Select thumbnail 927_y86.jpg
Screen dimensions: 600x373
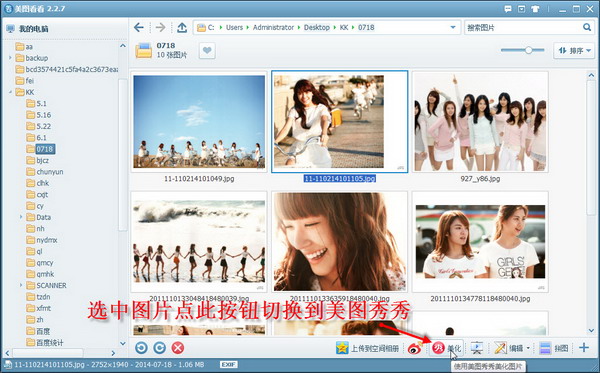[480, 122]
